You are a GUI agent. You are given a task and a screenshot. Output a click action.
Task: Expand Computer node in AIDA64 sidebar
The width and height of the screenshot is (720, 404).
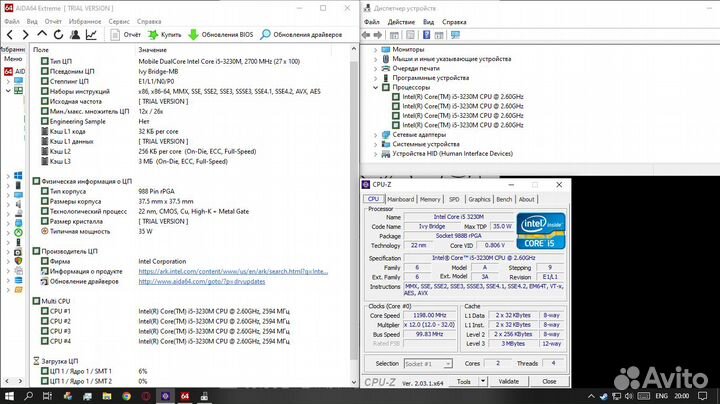(x=8, y=81)
